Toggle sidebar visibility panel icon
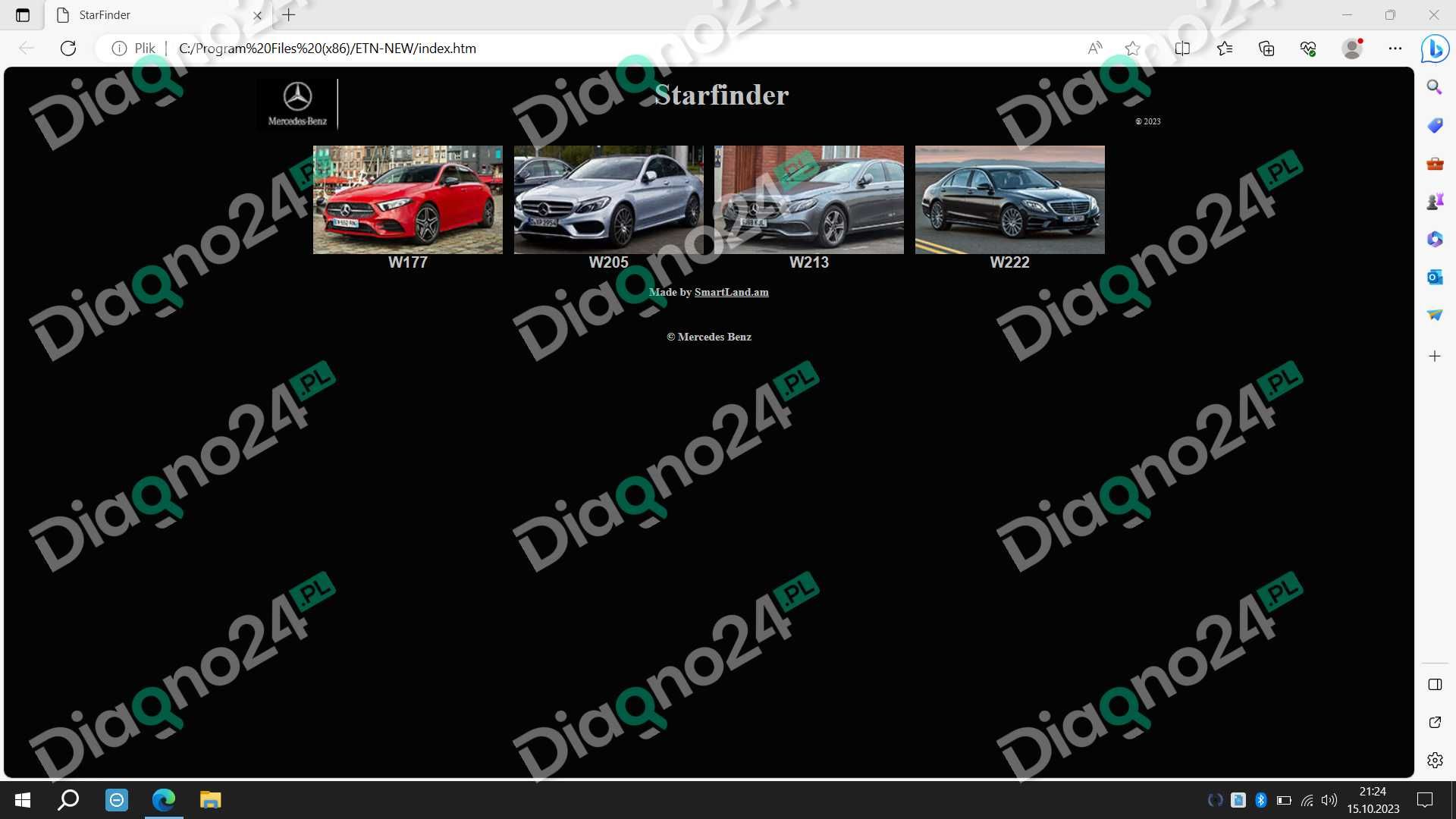The width and height of the screenshot is (1456, 819). pyautogui.click(x=1435, y=685)
